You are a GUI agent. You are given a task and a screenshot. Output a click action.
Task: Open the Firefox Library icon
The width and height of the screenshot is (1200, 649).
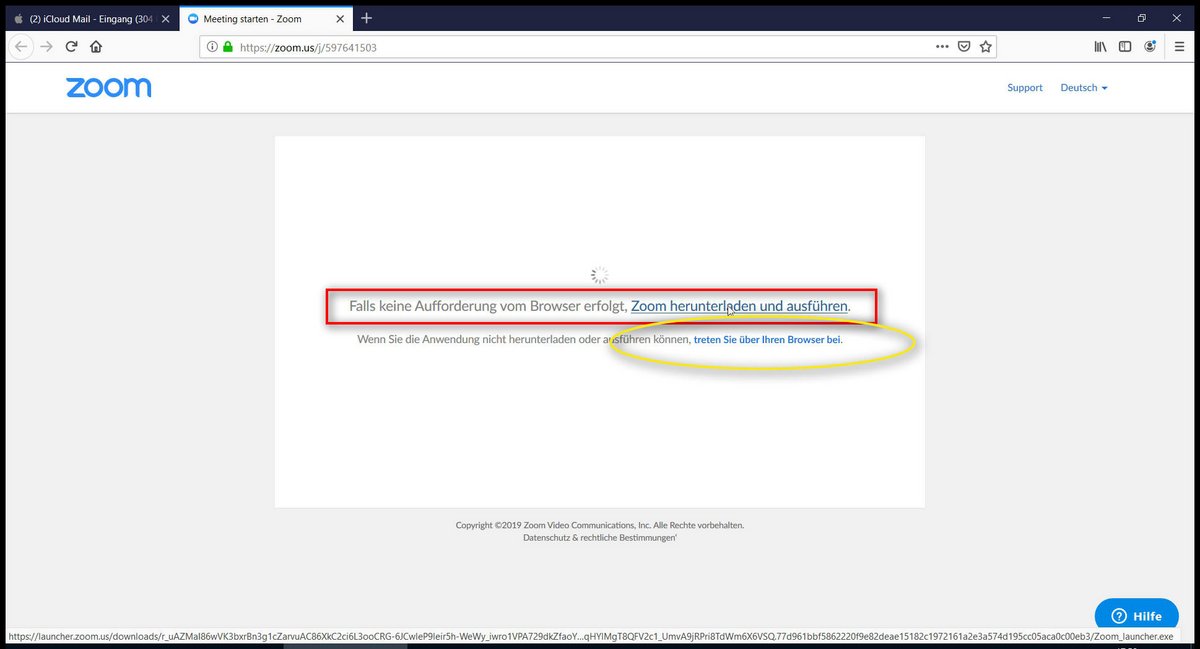1100,46
